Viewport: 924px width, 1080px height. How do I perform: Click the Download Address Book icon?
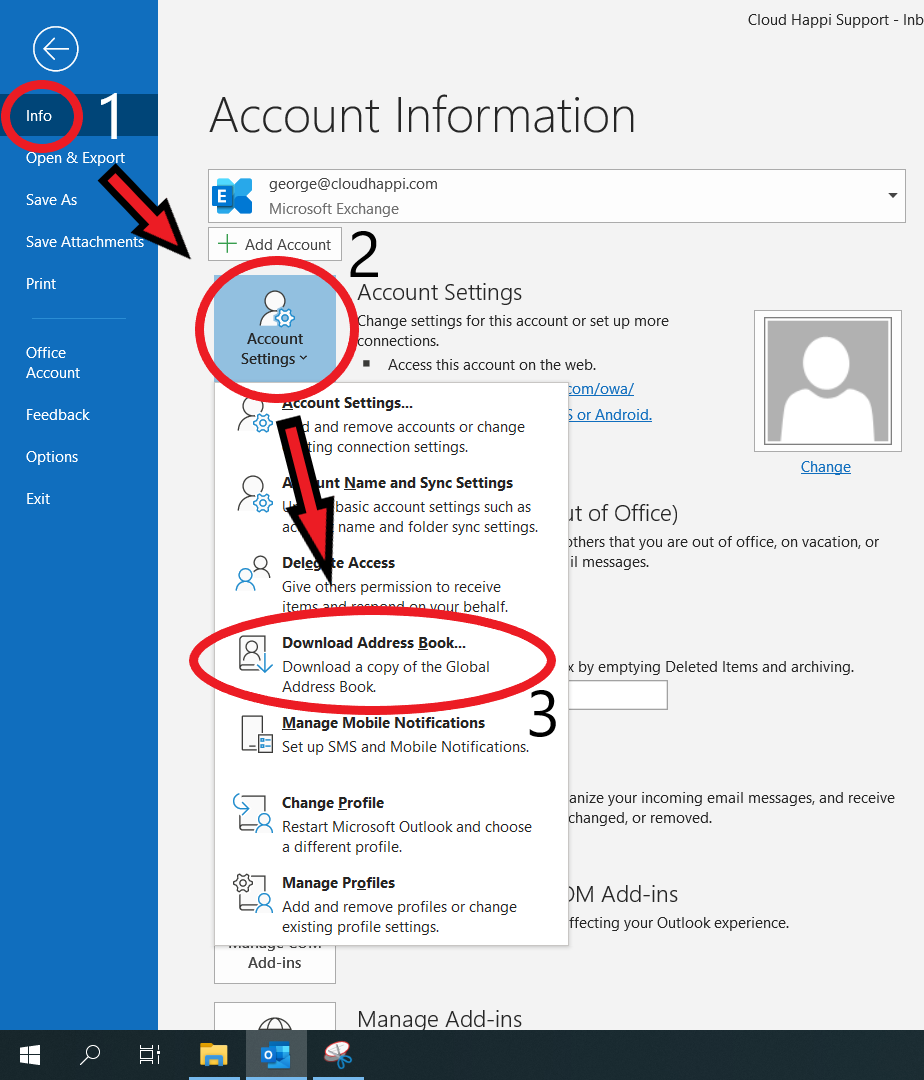click(255, 654)
